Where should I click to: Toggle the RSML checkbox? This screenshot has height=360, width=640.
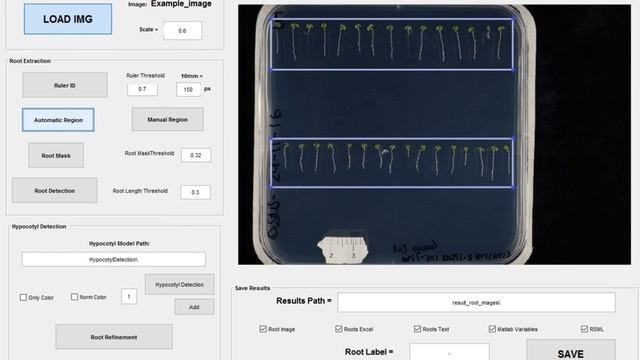(584, 329)
